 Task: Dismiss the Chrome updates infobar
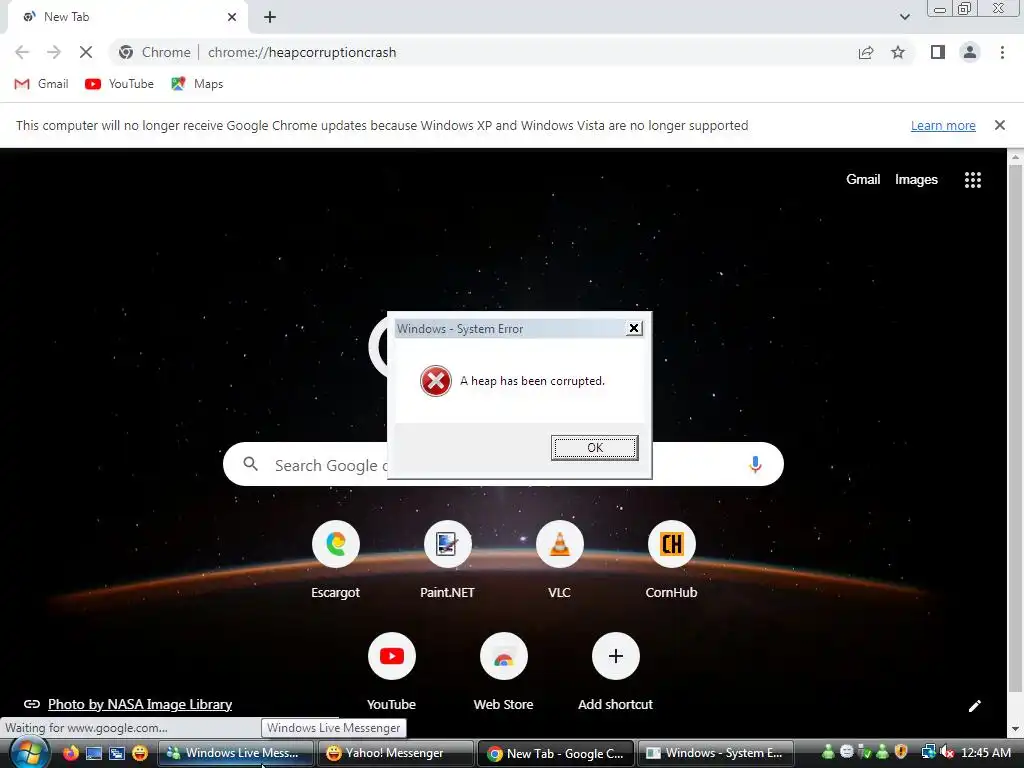[999, 125]
